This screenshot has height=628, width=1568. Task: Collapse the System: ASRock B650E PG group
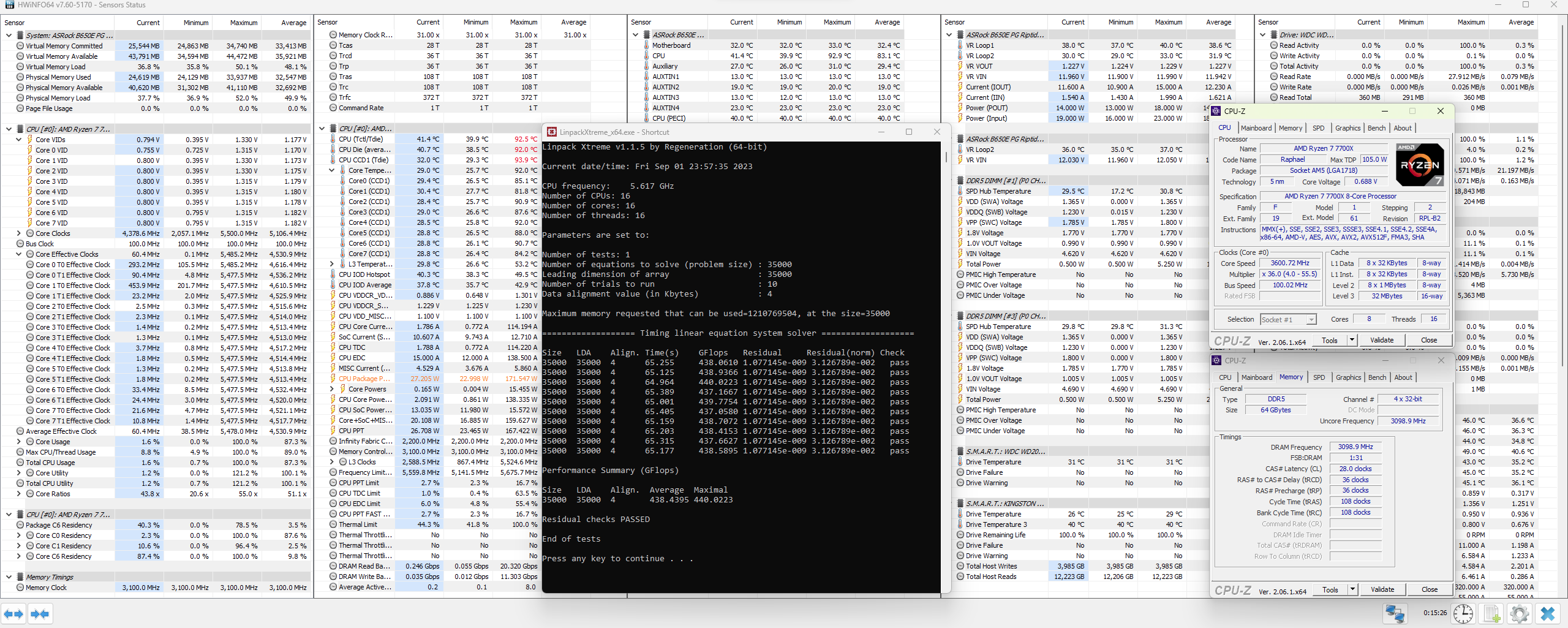coord(9,36)
